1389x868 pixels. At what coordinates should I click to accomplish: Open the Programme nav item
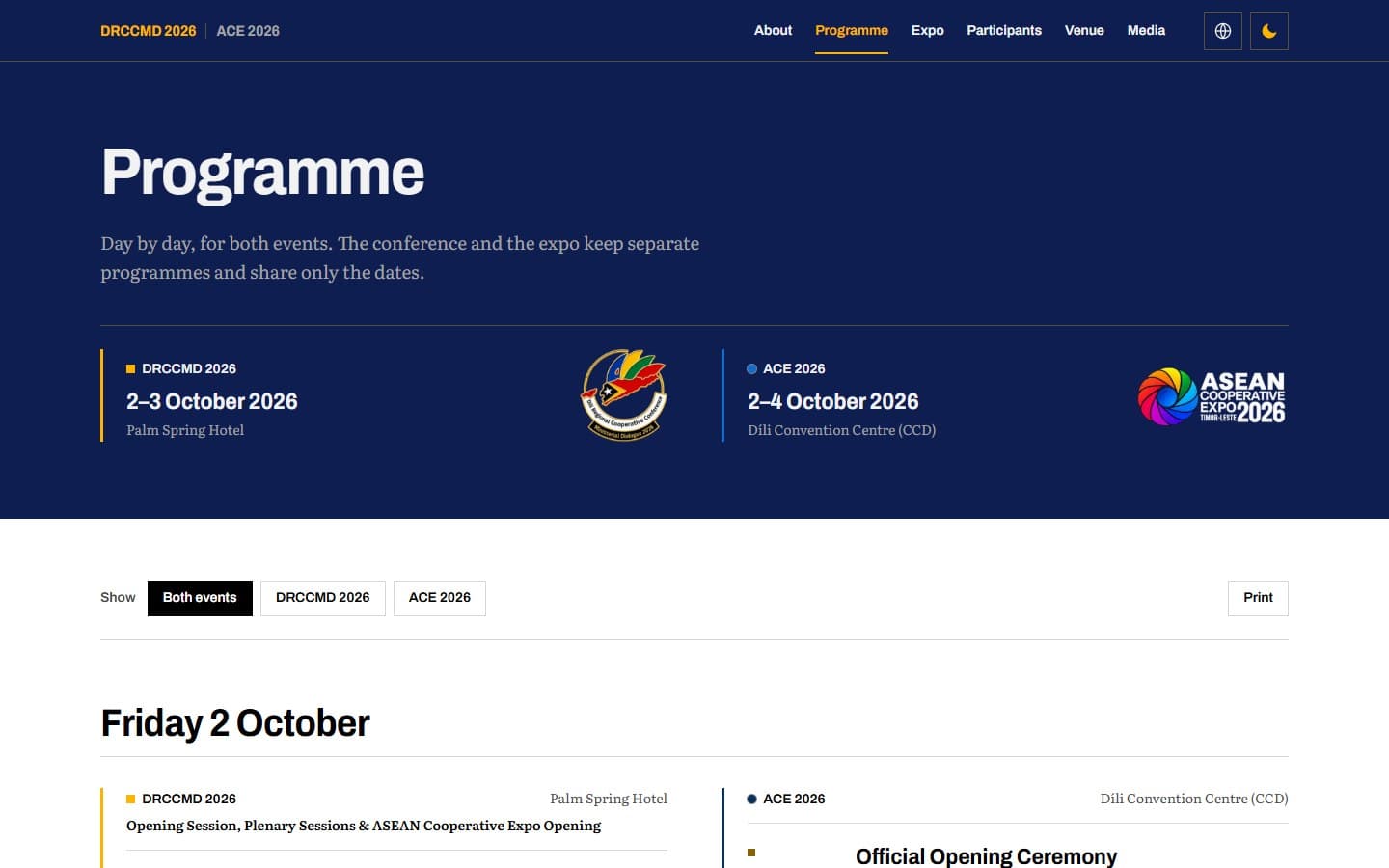[851, 30]
